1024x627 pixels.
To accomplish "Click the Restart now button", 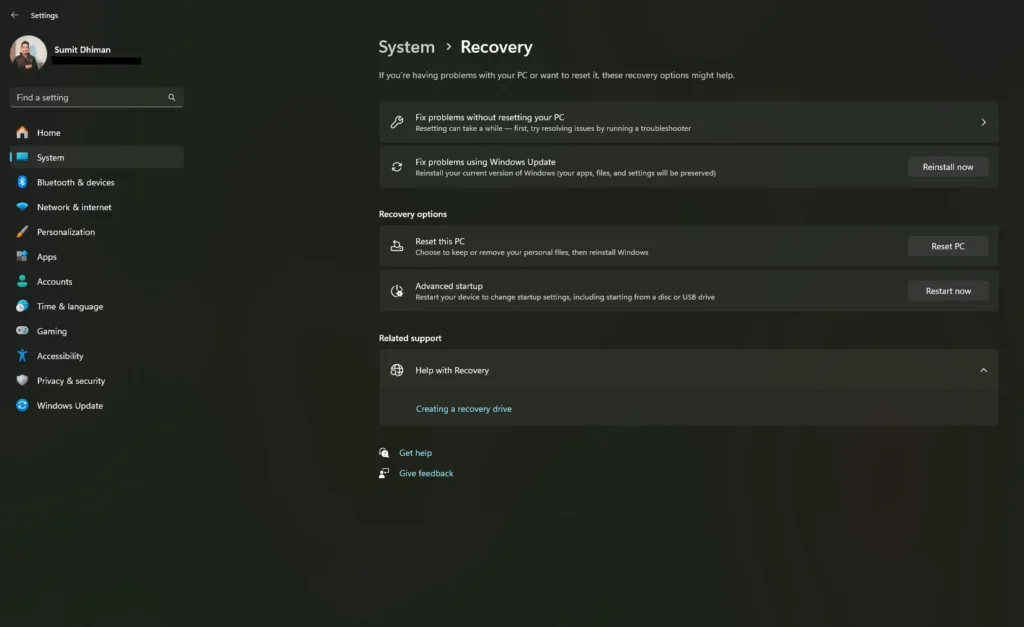I will click(948, 291).
